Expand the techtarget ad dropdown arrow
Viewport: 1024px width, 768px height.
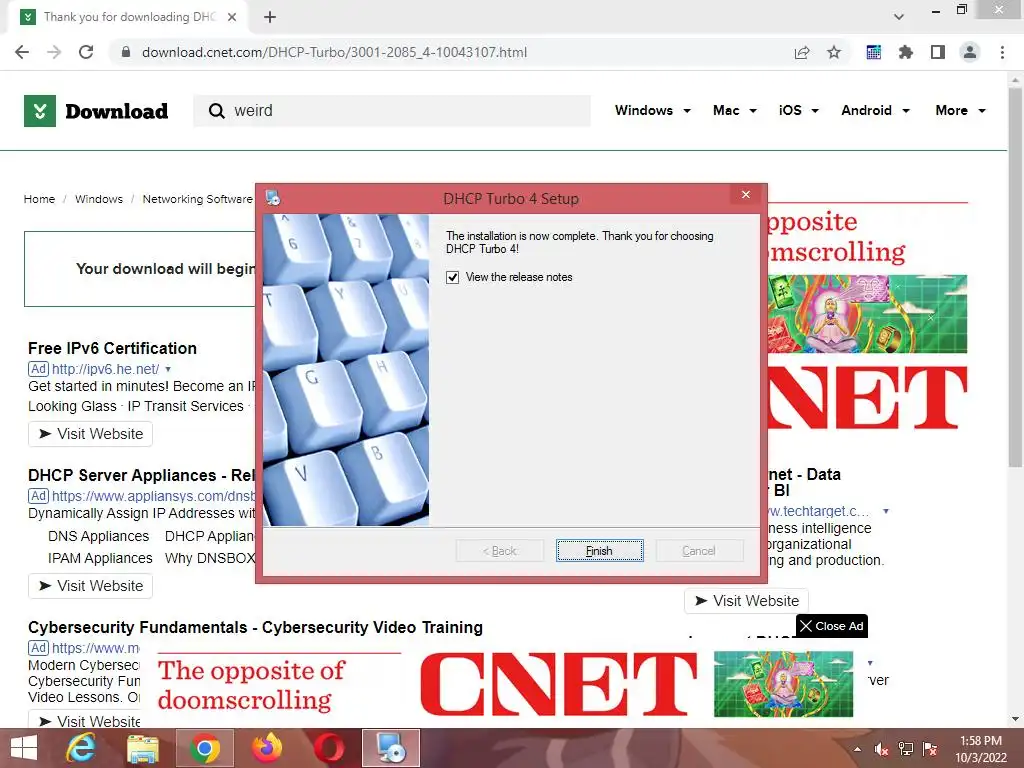(886, 511)
